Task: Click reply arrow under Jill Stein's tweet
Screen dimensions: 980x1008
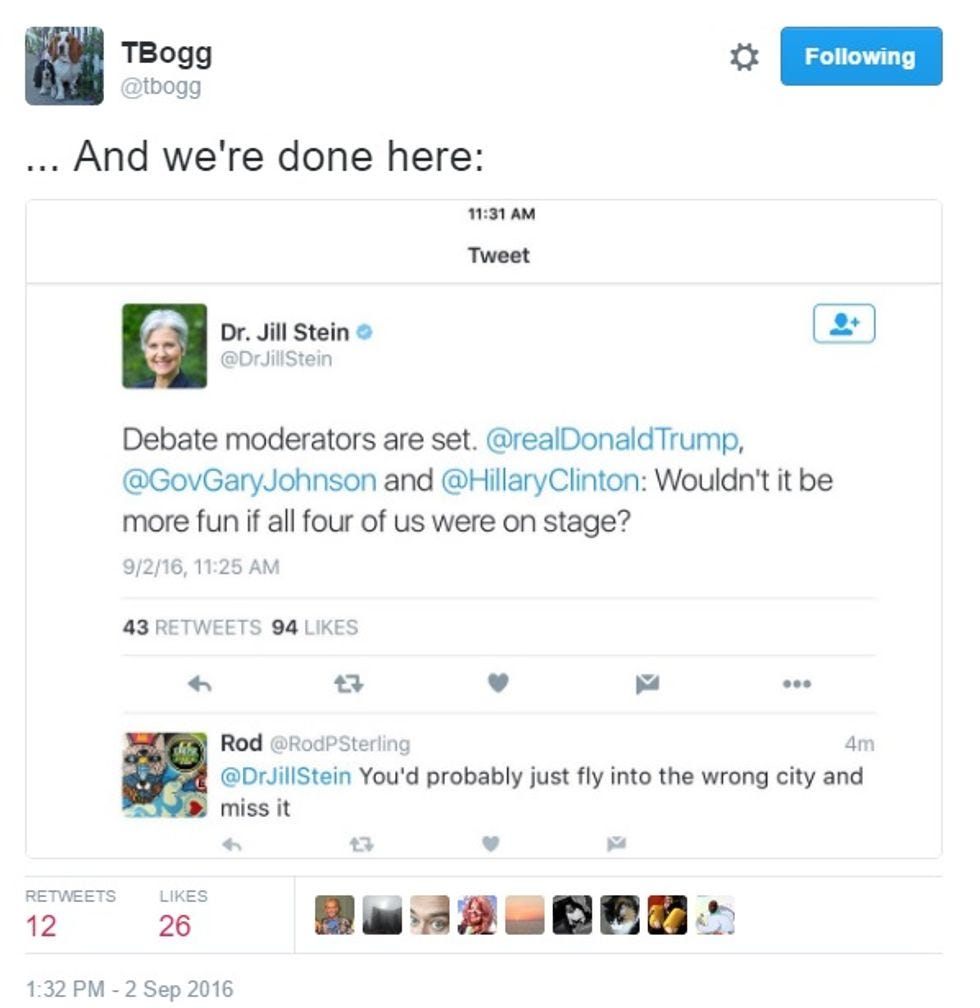Action: point(199,683)
